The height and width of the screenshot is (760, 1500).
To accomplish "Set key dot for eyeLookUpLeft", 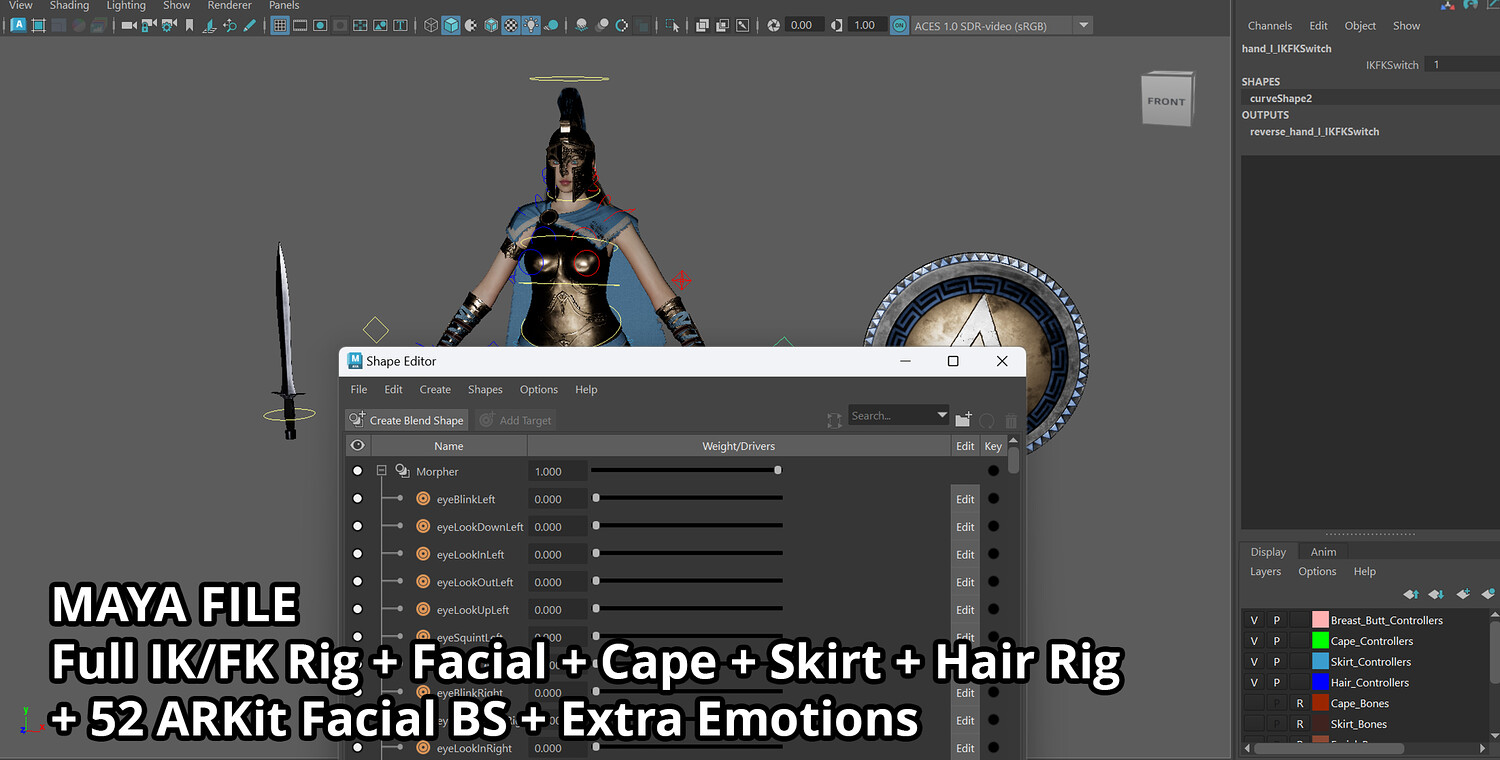I will pyautogui.click(x=993, y=610).
